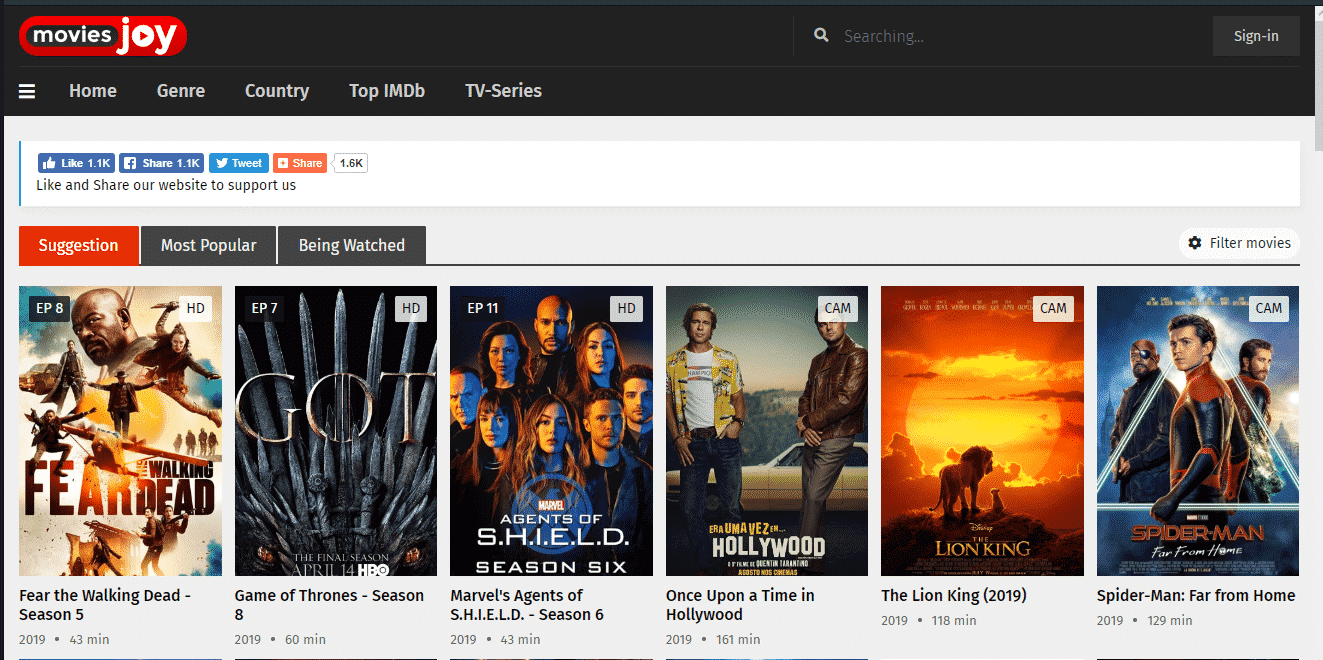
Task: Open Game of Thrones poster
Action: click(336, 431)
